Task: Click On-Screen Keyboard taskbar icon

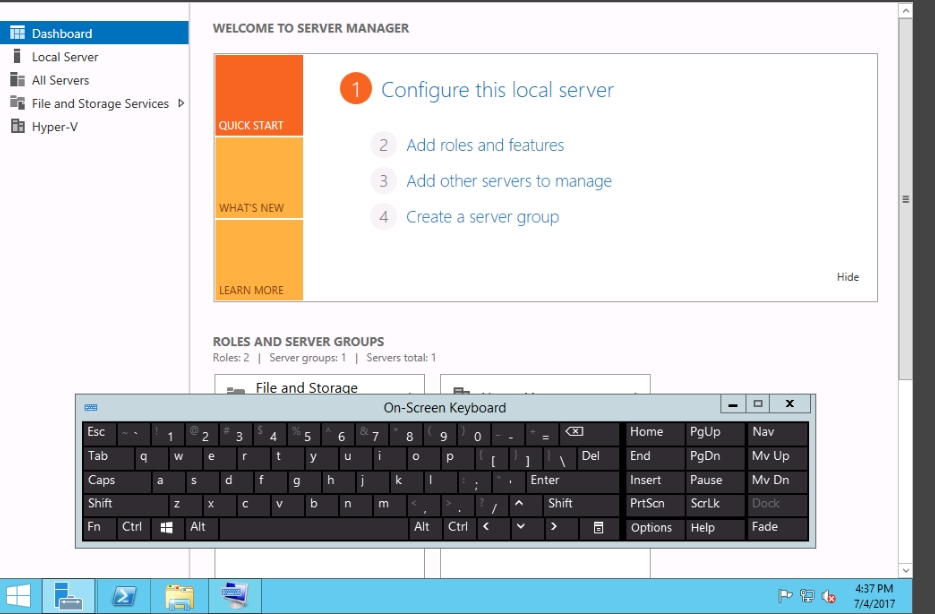Action: [234, 596]
